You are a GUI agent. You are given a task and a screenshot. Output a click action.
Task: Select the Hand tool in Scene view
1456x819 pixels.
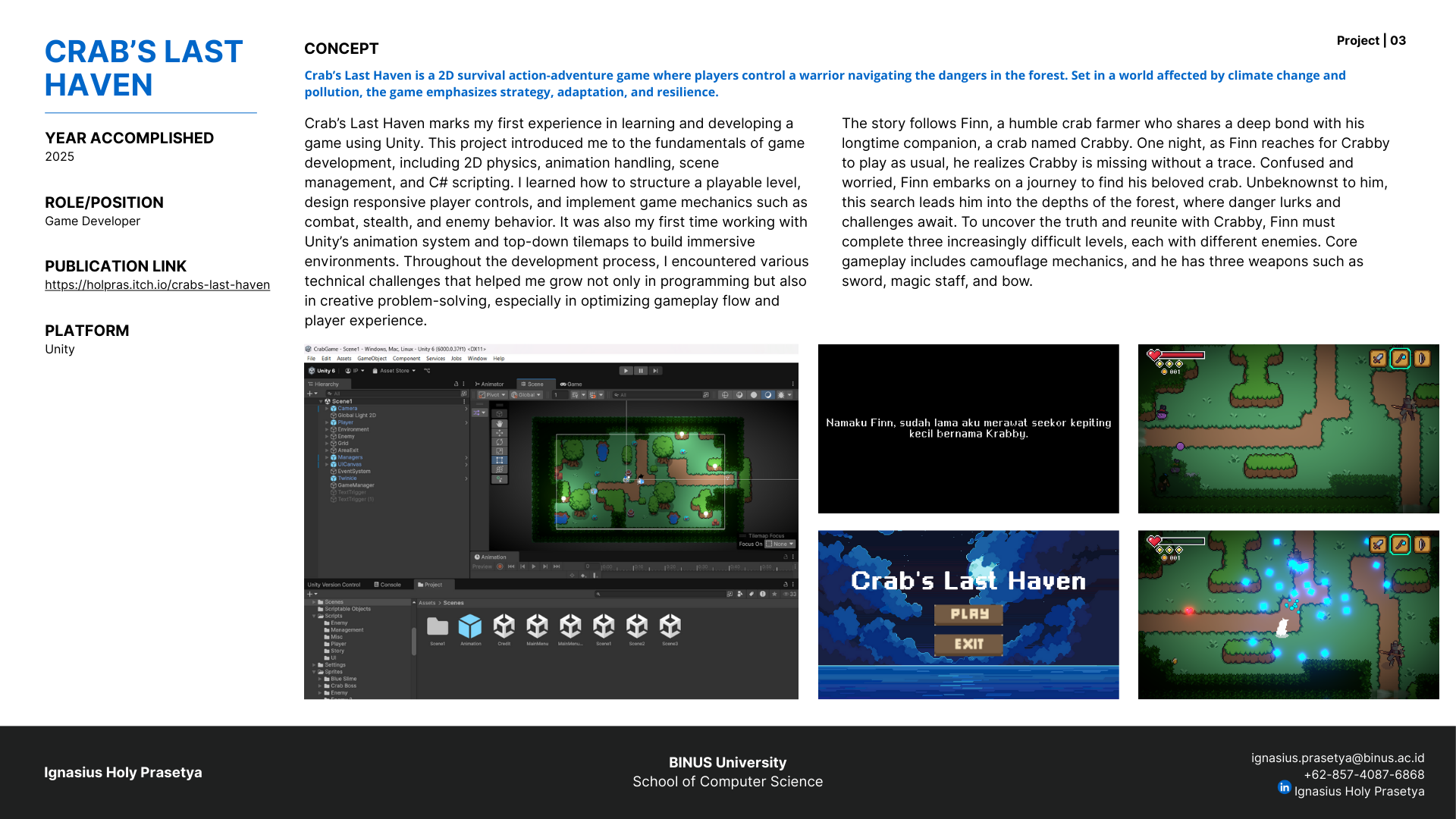click(x=499, y=423)
